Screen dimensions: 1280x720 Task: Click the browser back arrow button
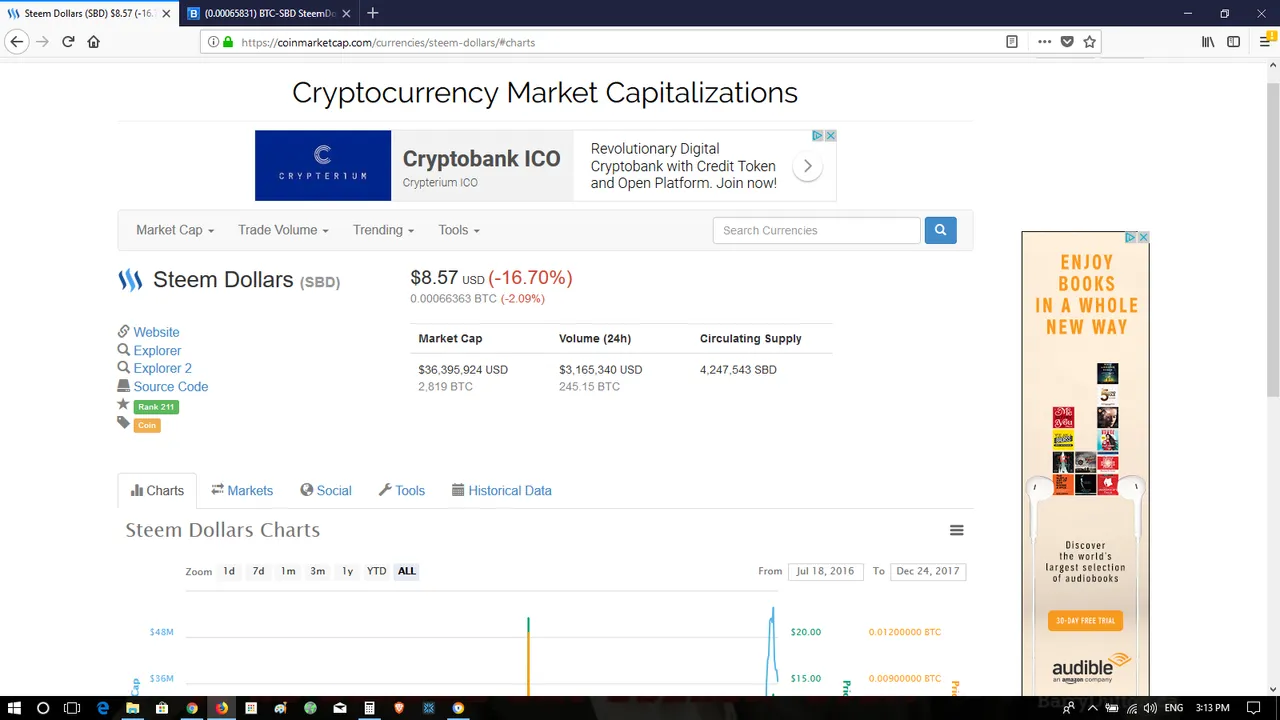click(16, 42)
